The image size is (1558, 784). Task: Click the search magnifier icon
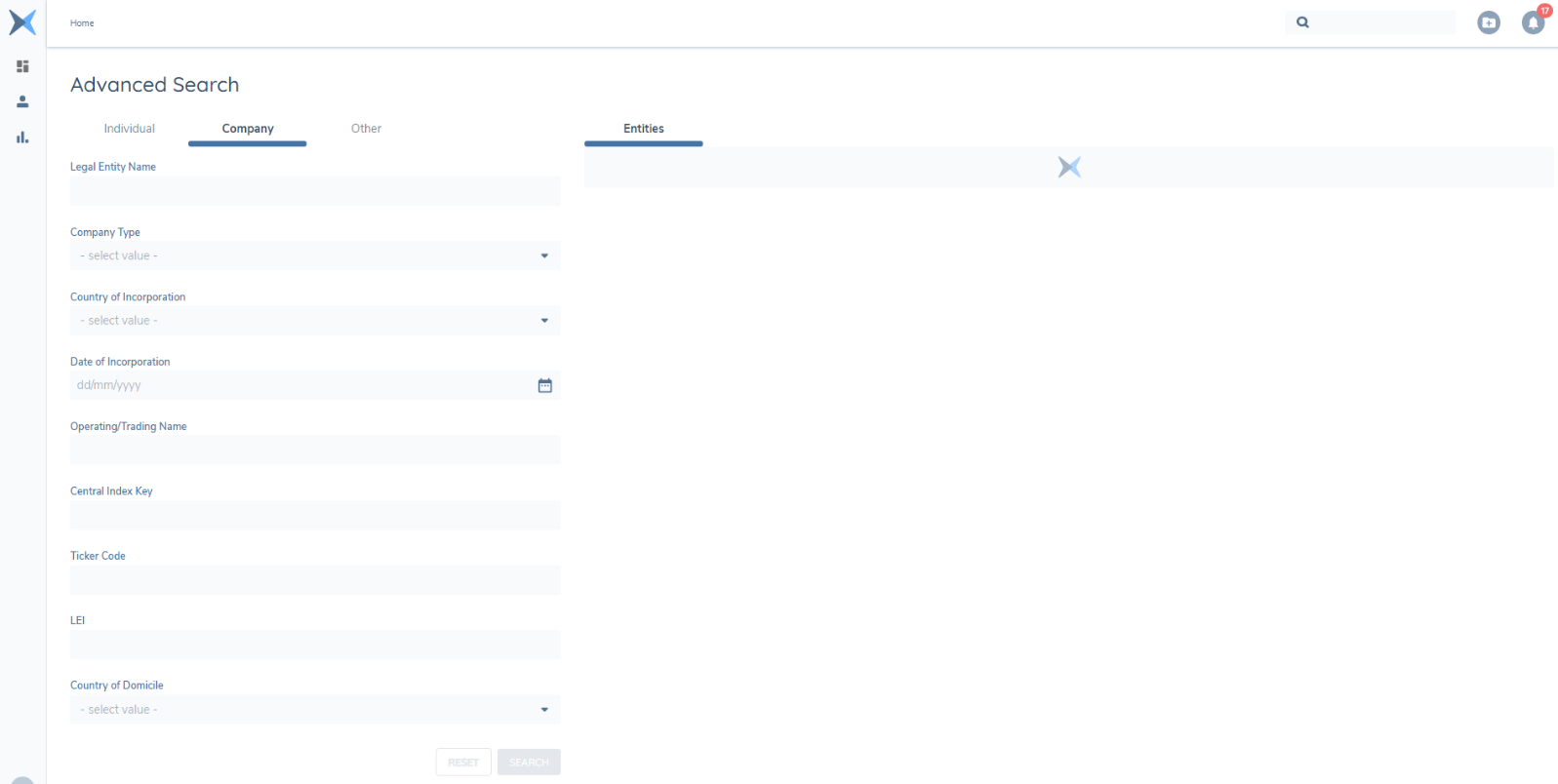tap(1302, 22)
